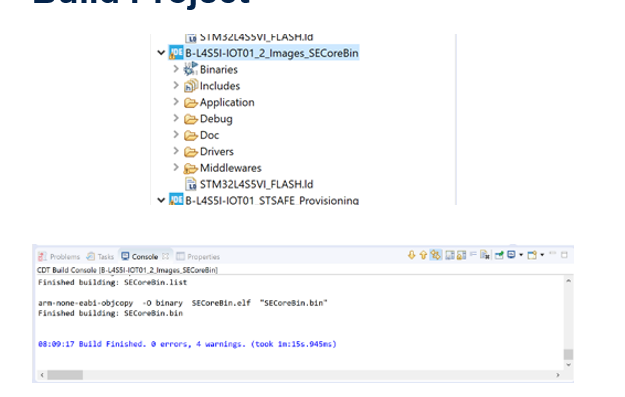The width and height of the screenshot is (625, 397).
Task: Select the Drivers folder label
Action: tap(216, 151)
